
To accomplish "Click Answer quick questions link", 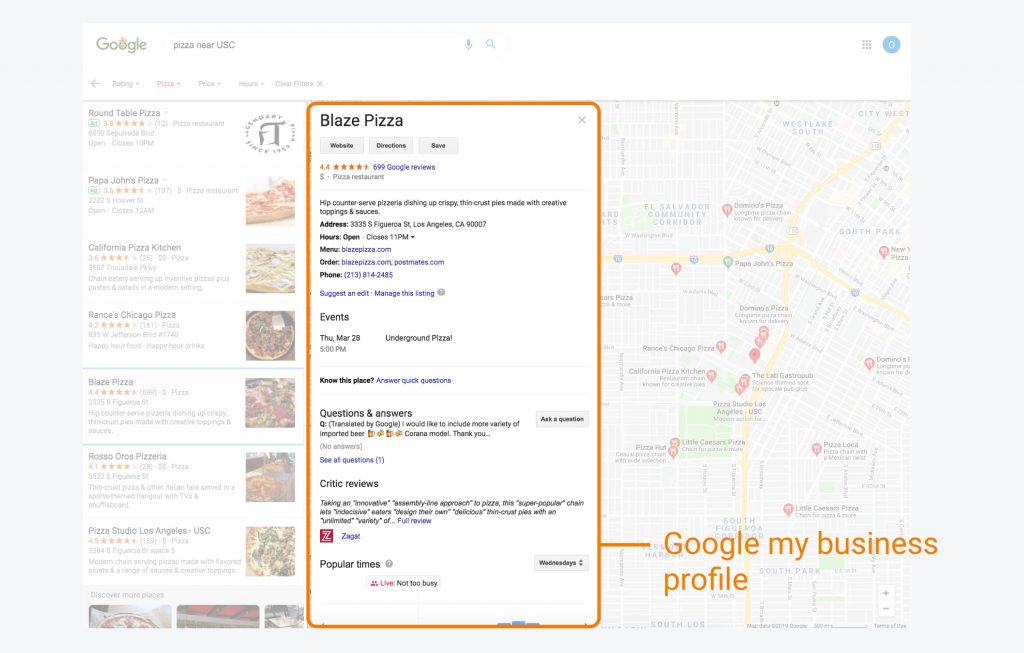I will click(413, 380).
